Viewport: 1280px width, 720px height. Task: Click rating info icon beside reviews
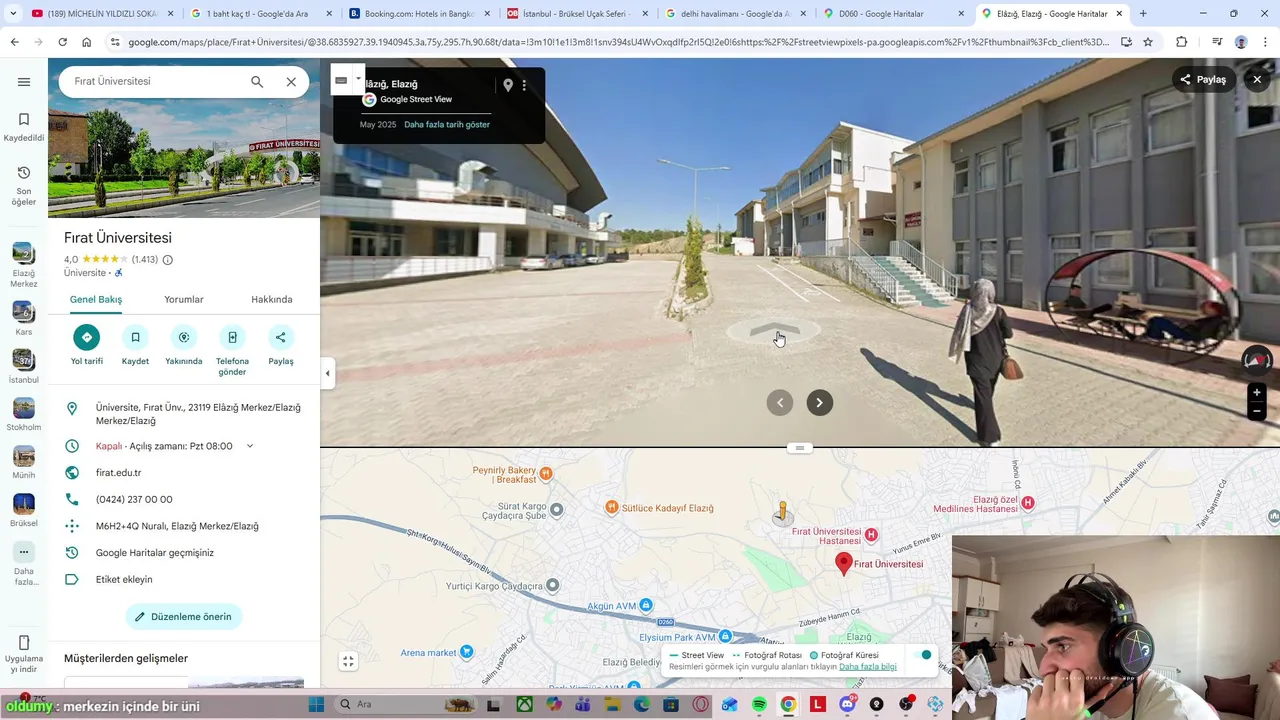pyautogui.click(x=167, y=260)
